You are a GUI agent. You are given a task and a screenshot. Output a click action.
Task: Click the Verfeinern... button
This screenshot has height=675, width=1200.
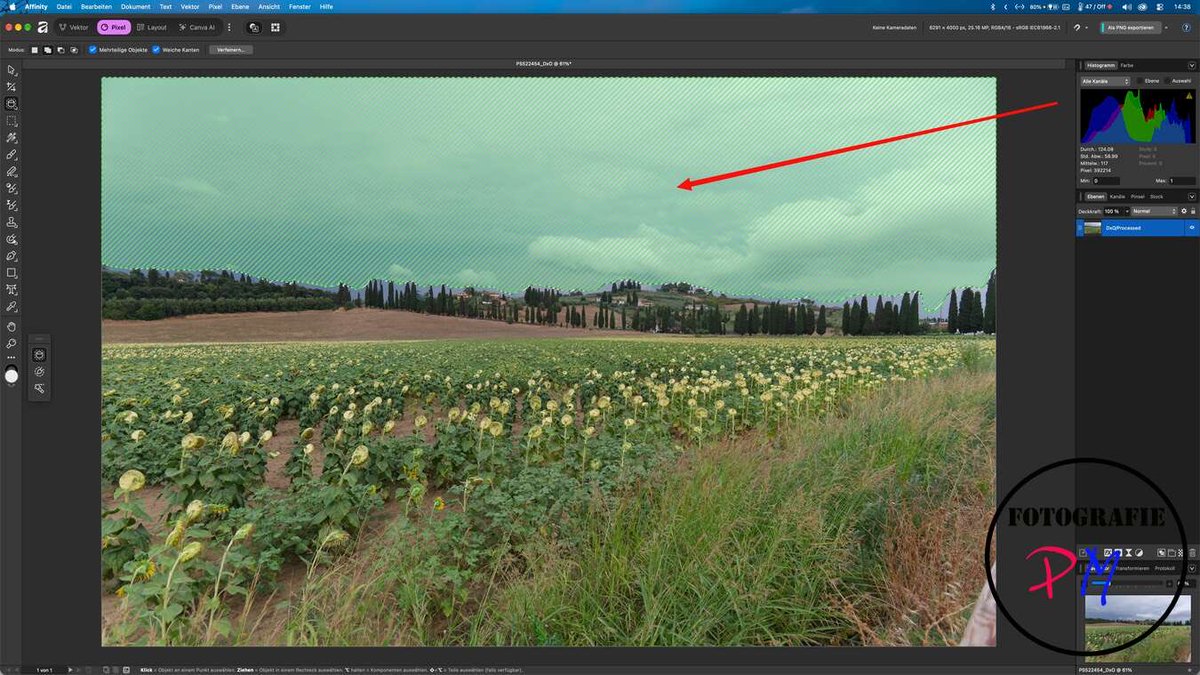tap(230, 49)
